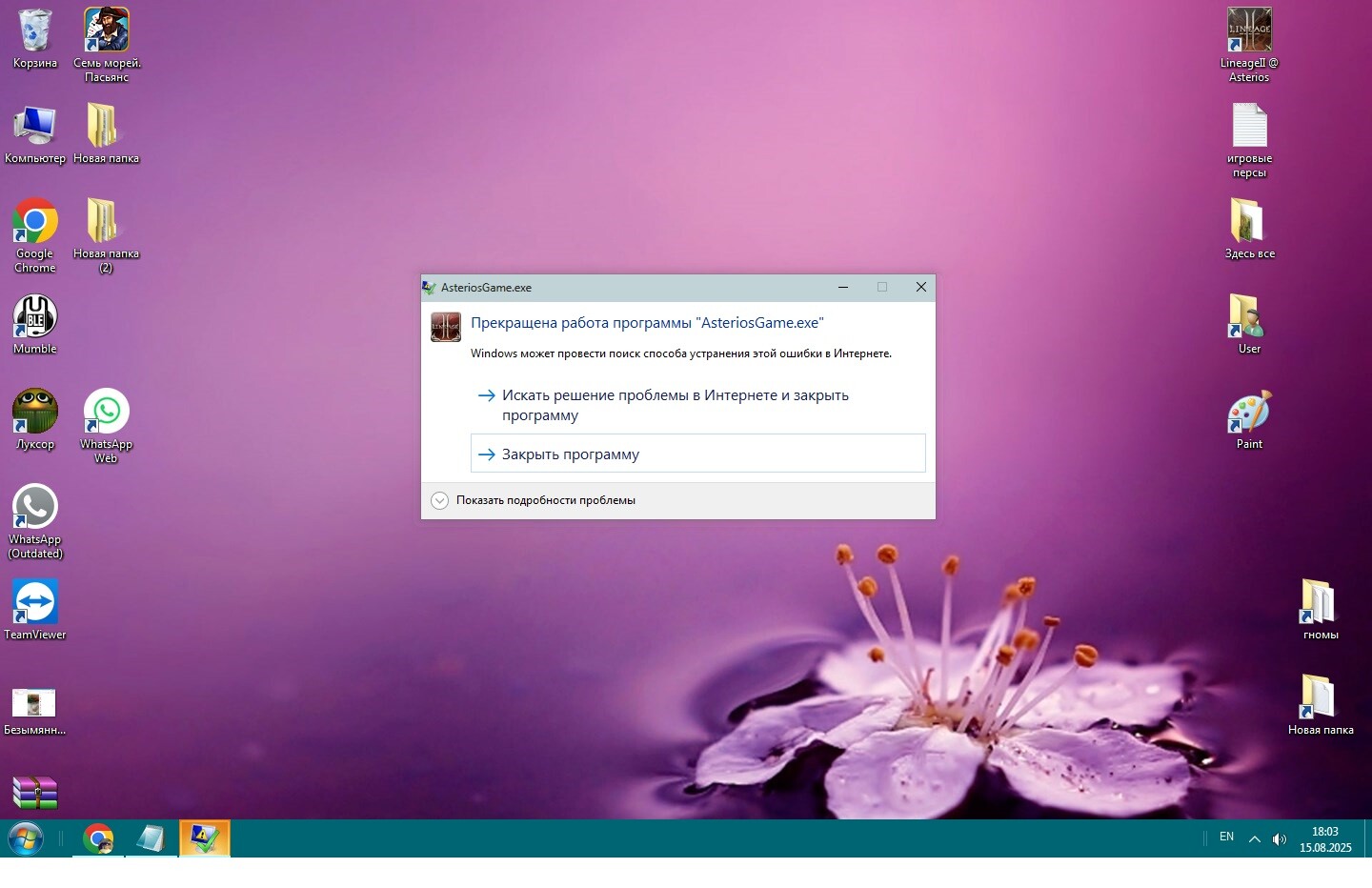
Task: Click 'Закрыть программу' option in the dialog
Action: (x=697, y=454)
